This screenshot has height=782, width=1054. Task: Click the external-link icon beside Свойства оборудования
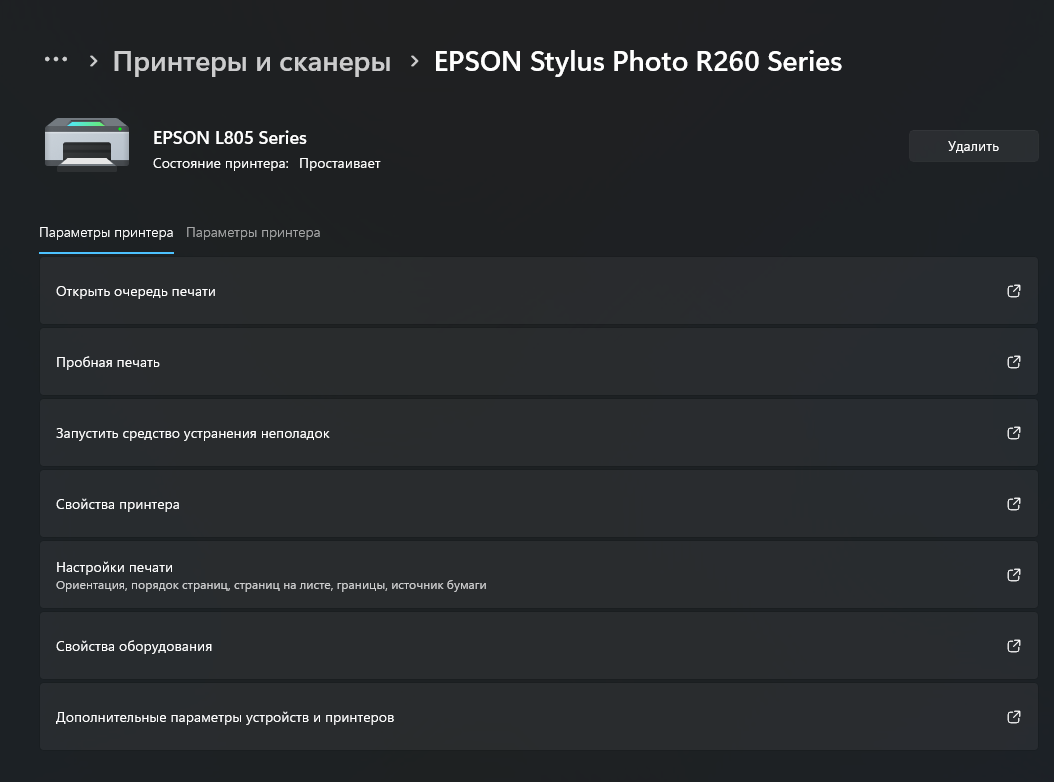coord(1014,646)
